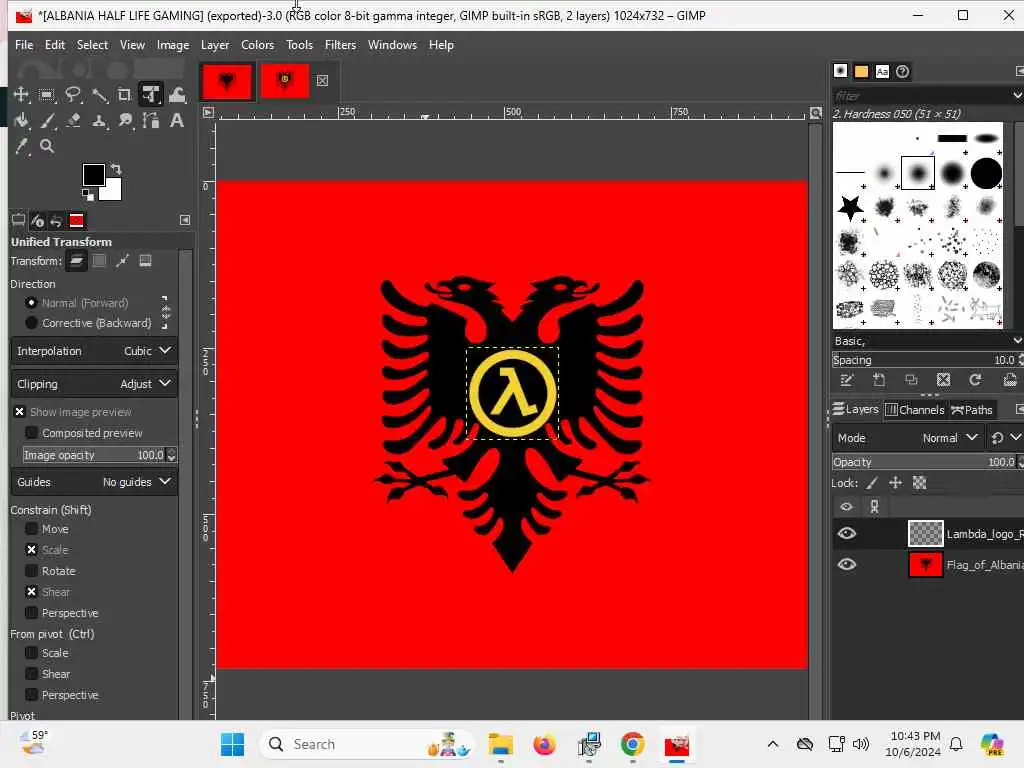Select the Paintbrush tool
This screenshot has height=768, width=1024.
pos(47,120)
